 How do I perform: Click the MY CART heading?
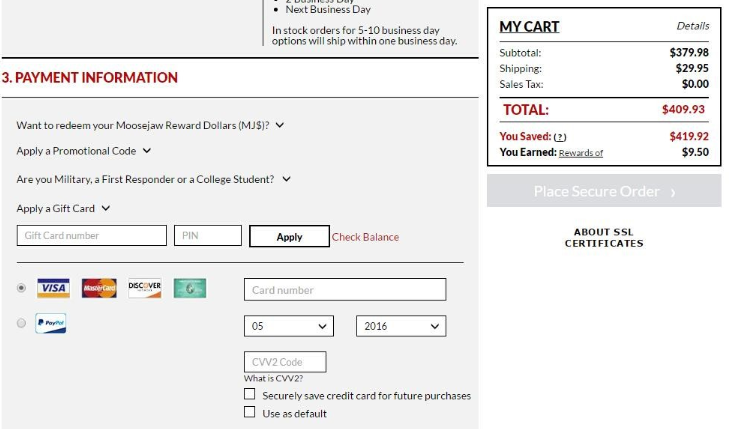pyautogui.click(x=529, y=27)
